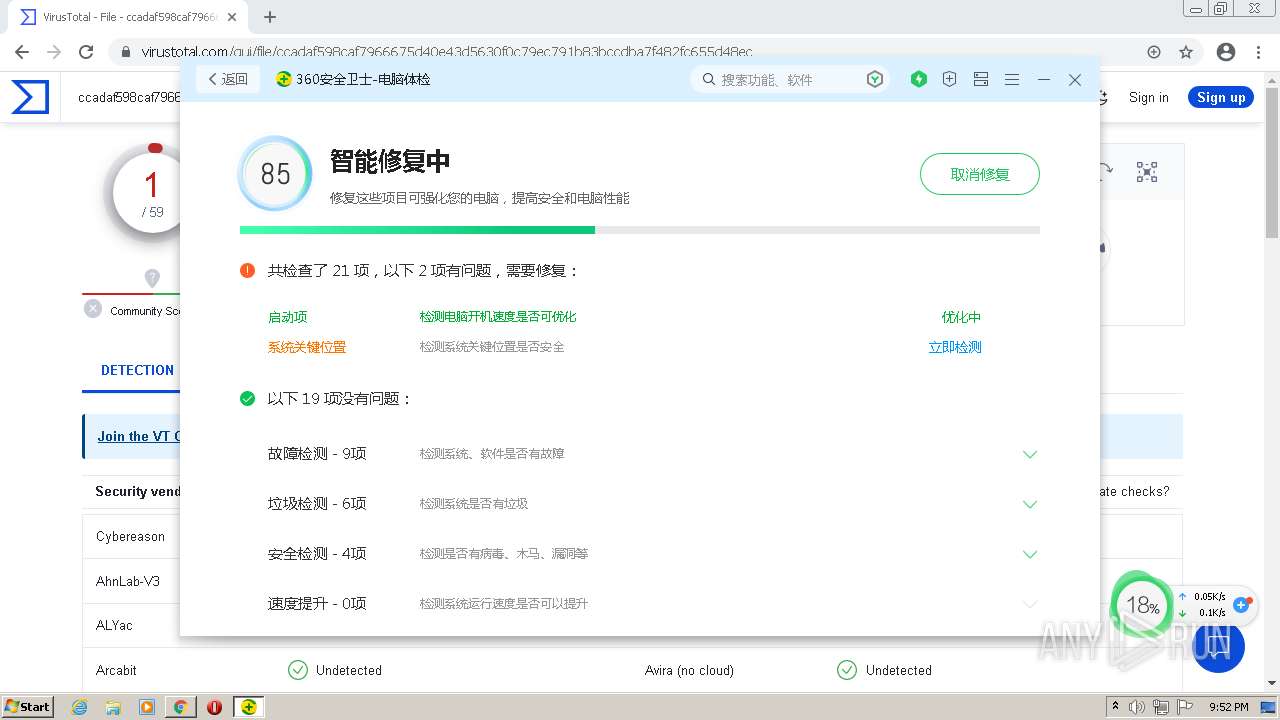Expand the 垃圾检测 - 6项 row chevron

(1030, 504)
